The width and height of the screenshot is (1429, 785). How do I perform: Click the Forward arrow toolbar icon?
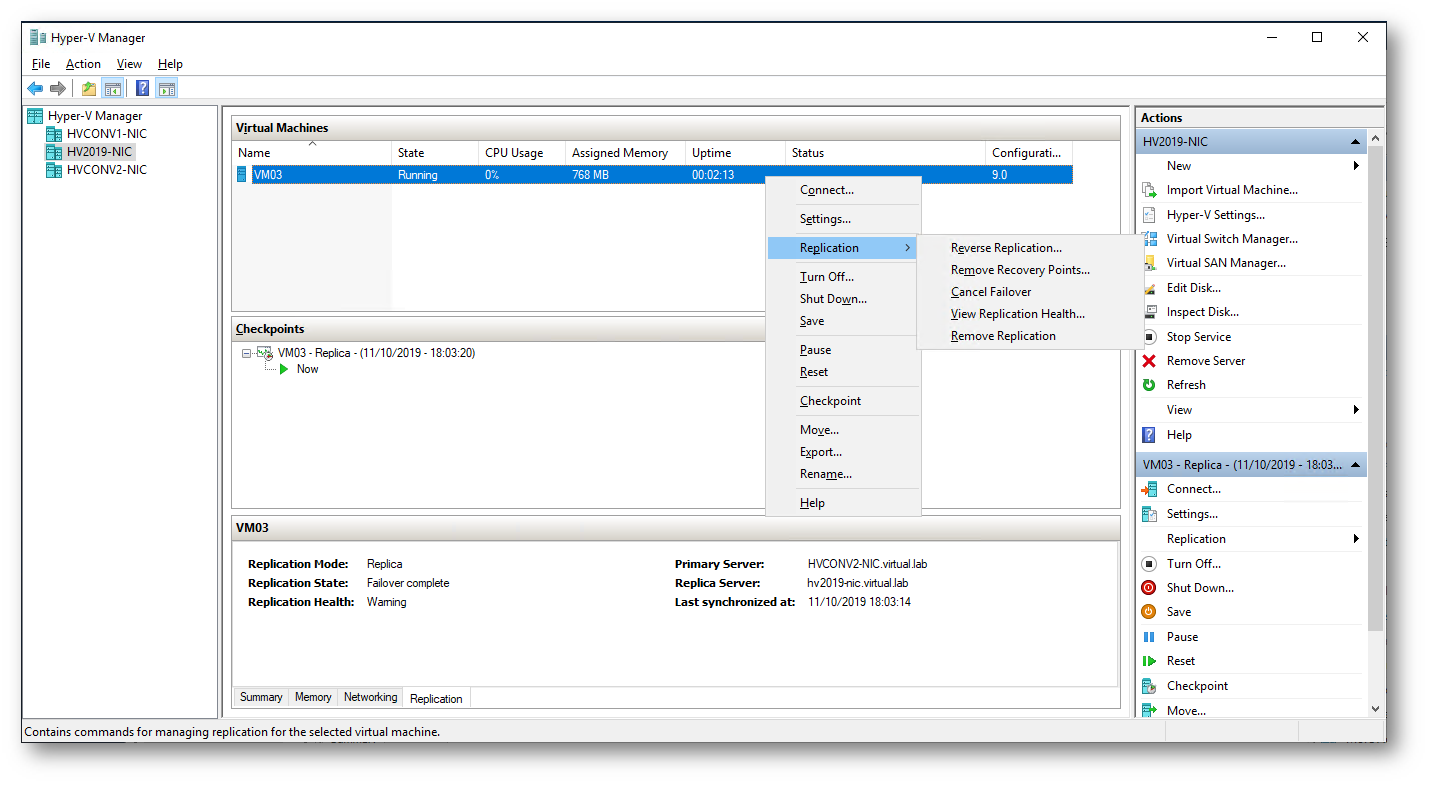pos(58,88)
